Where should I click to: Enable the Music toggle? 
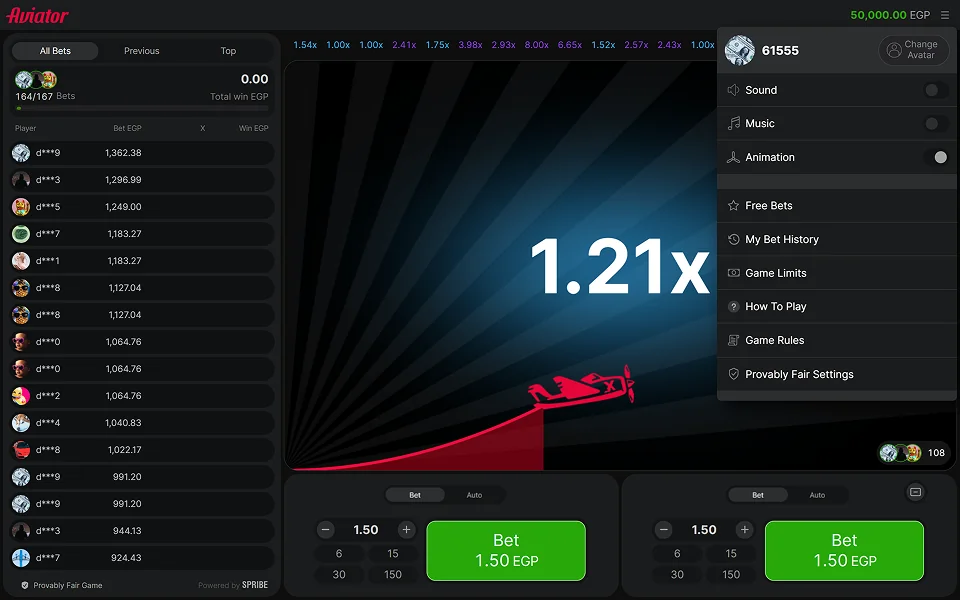point(936,124)
